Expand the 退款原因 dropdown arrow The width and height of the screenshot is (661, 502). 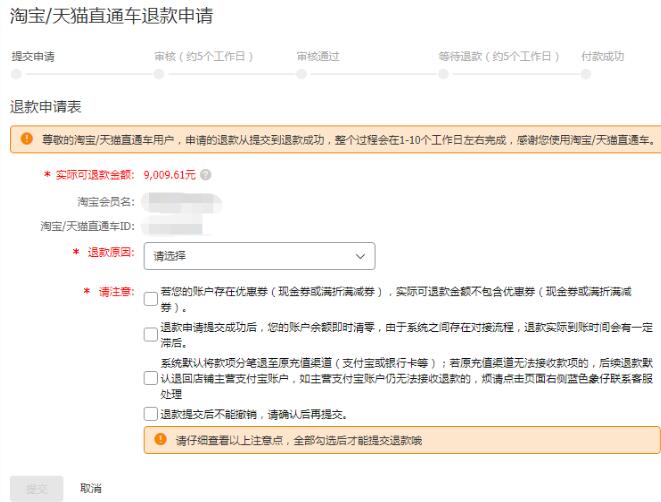point(359,255)
